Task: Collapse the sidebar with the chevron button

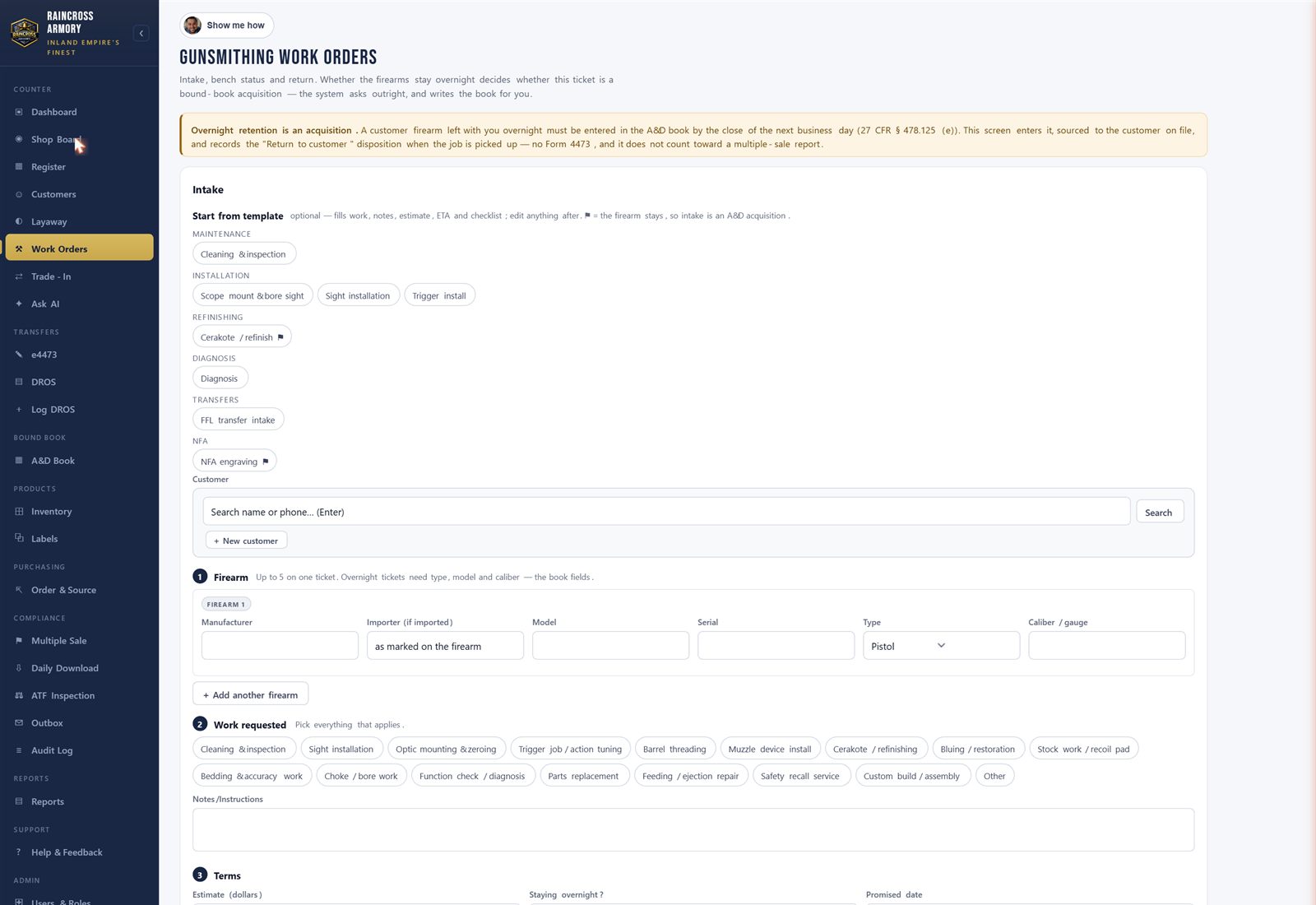Action: 141,34
